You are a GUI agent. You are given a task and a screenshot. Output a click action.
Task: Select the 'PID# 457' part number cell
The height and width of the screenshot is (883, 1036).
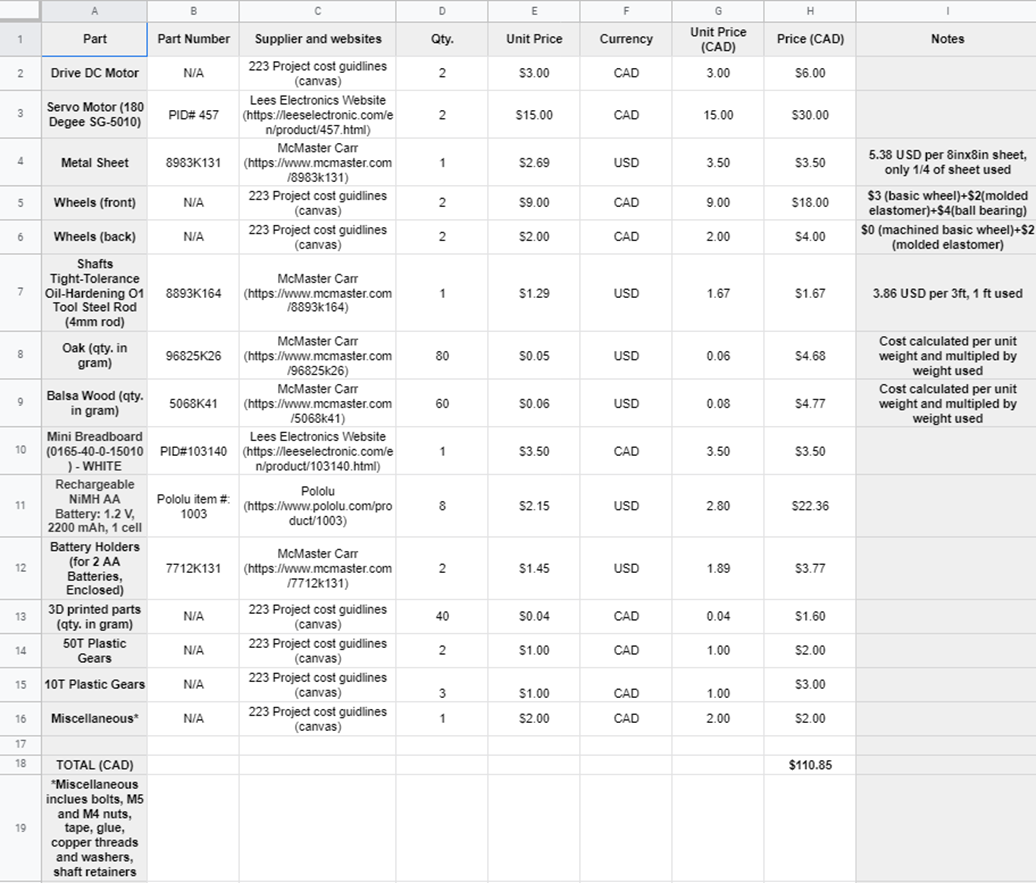tap(194, 114)
